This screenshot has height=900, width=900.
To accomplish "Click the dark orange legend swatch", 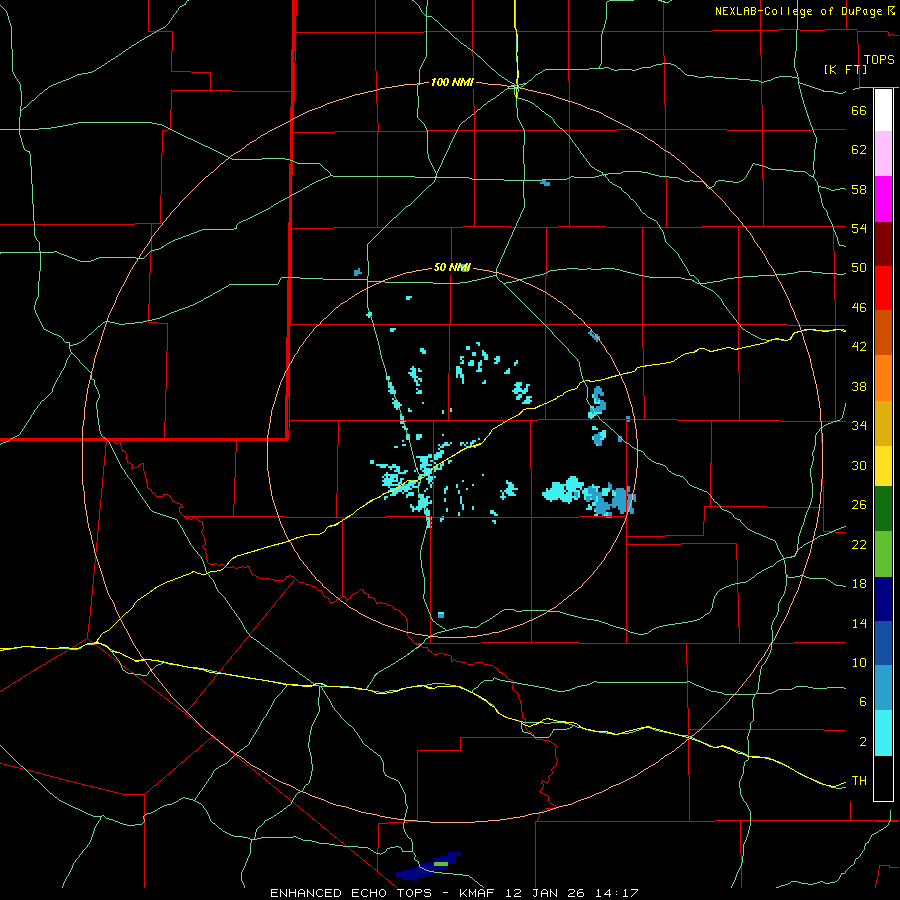I will point(883,333).
